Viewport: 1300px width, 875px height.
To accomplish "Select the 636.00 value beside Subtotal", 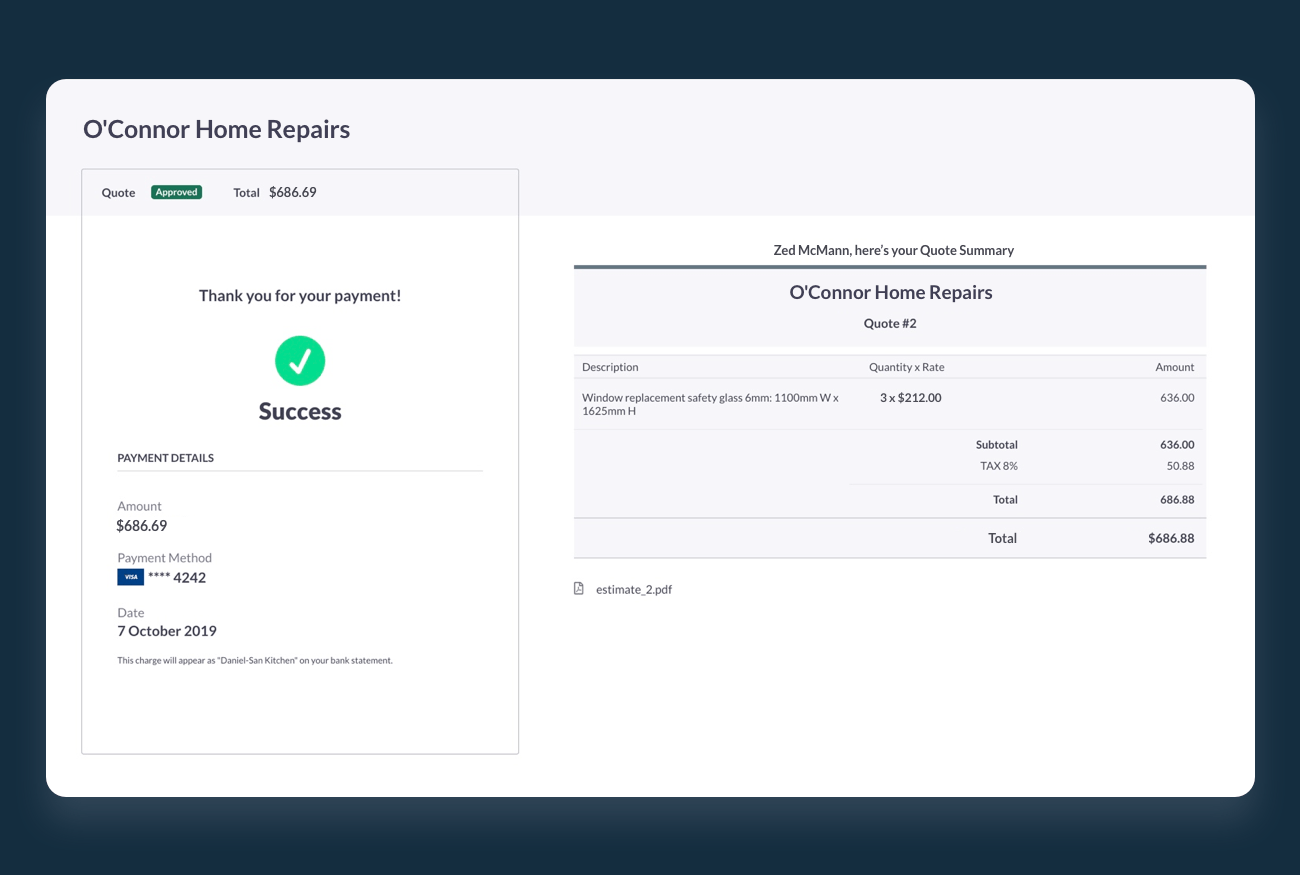I will click(1177, 445).
